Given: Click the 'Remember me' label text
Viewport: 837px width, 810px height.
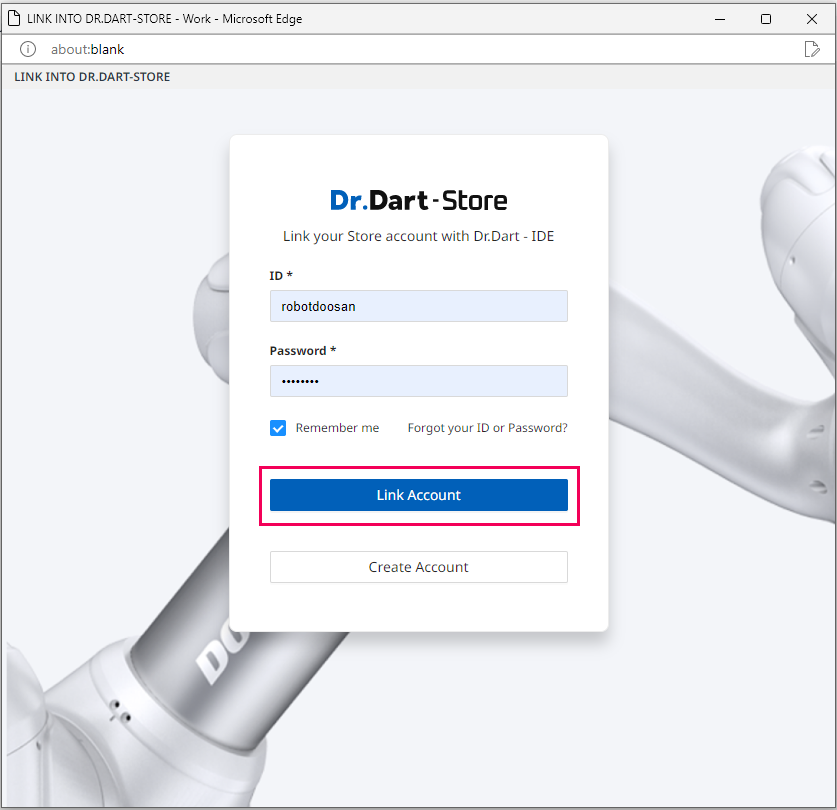Looking at the screenshot, I should (x=337, y=428).
